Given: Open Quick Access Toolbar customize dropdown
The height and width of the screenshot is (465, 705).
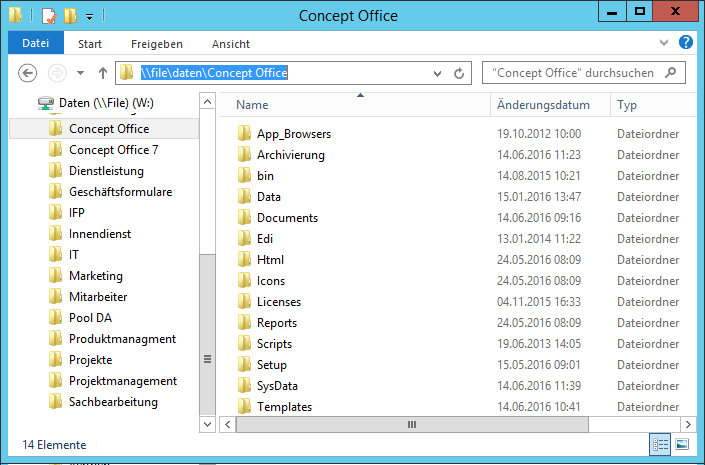Looking at the screenshot, I should (89, 16).
